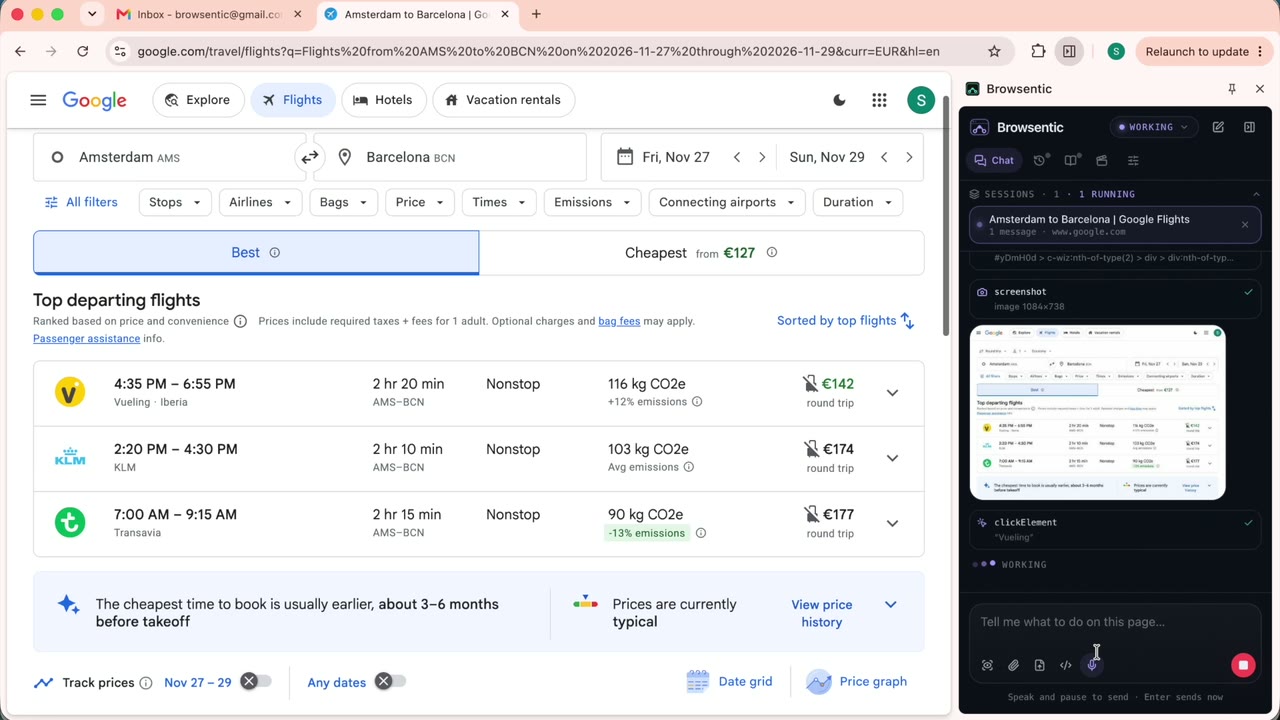Swap origin and destination airports
1280x720 pixels.
(310, 157)
